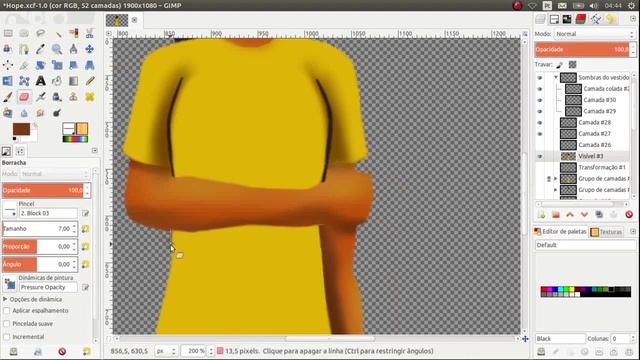This screenshot has width=640, height=360.
Task: Toggle lock pixels brush icon next to Travar
Action: pyautogui.click(x=560, y=64)
